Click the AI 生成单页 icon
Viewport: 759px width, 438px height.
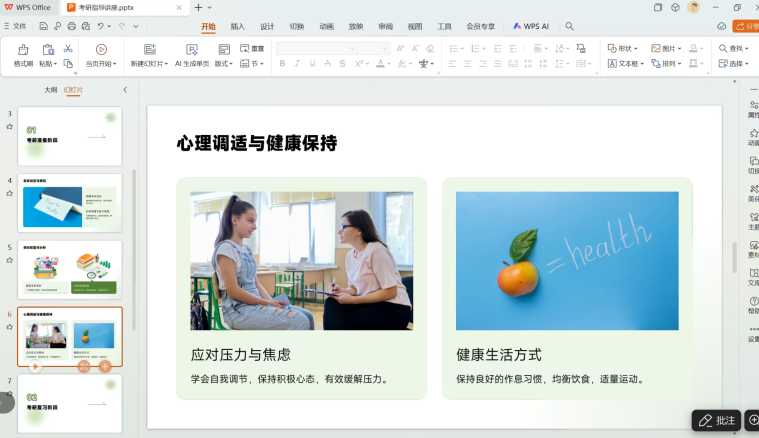click(192, 49)
